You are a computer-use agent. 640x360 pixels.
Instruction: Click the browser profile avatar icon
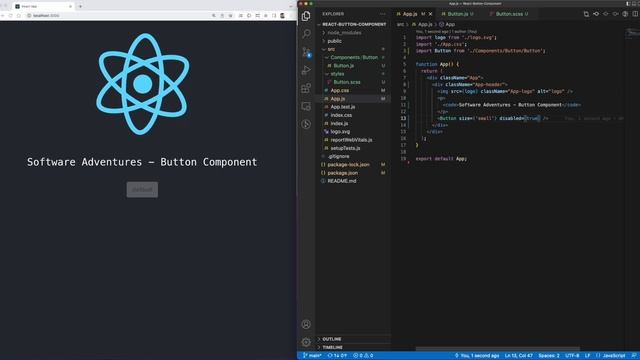point(282,16)
